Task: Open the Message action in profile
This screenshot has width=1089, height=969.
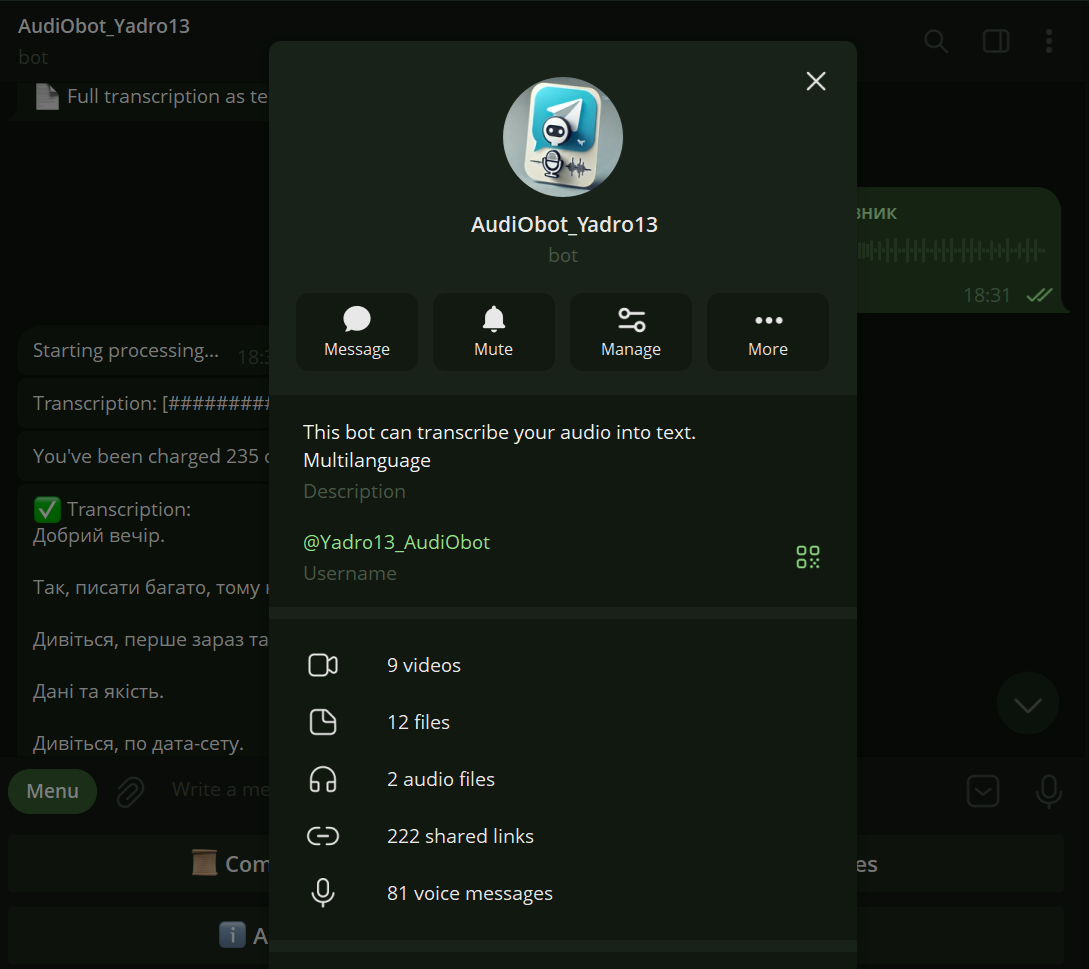Action: pyautogui.click(x=357, y=332)
